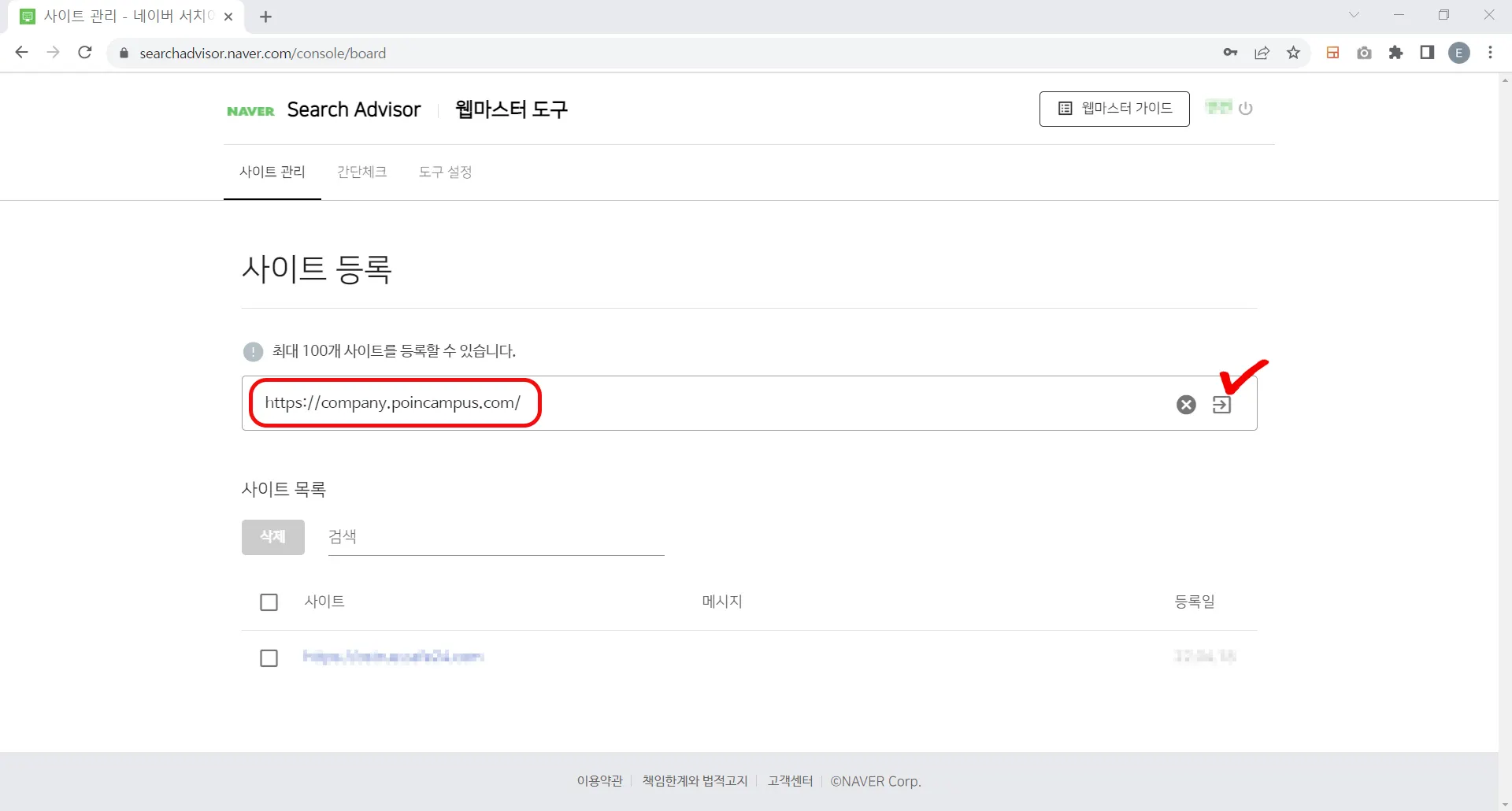Check the checkbox for the listed site row
The height and width of the screenshot is (811, 1512).
click(269, 658)
